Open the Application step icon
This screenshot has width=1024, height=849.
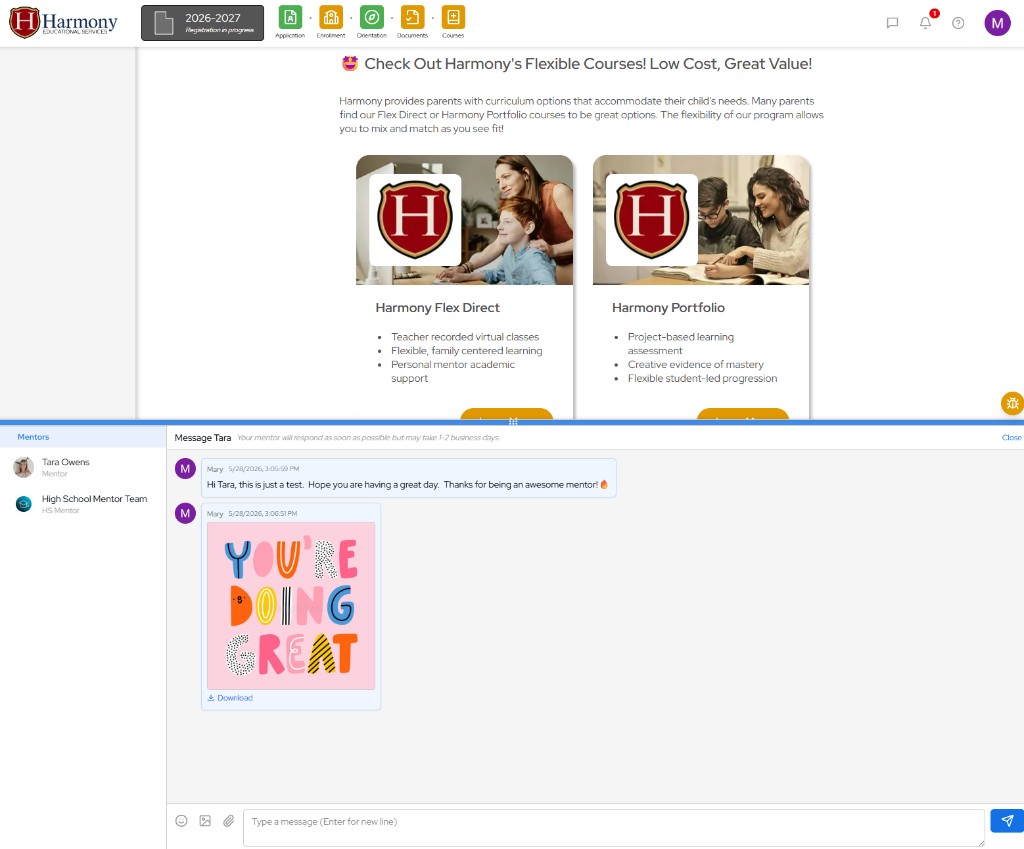(290, 18)
